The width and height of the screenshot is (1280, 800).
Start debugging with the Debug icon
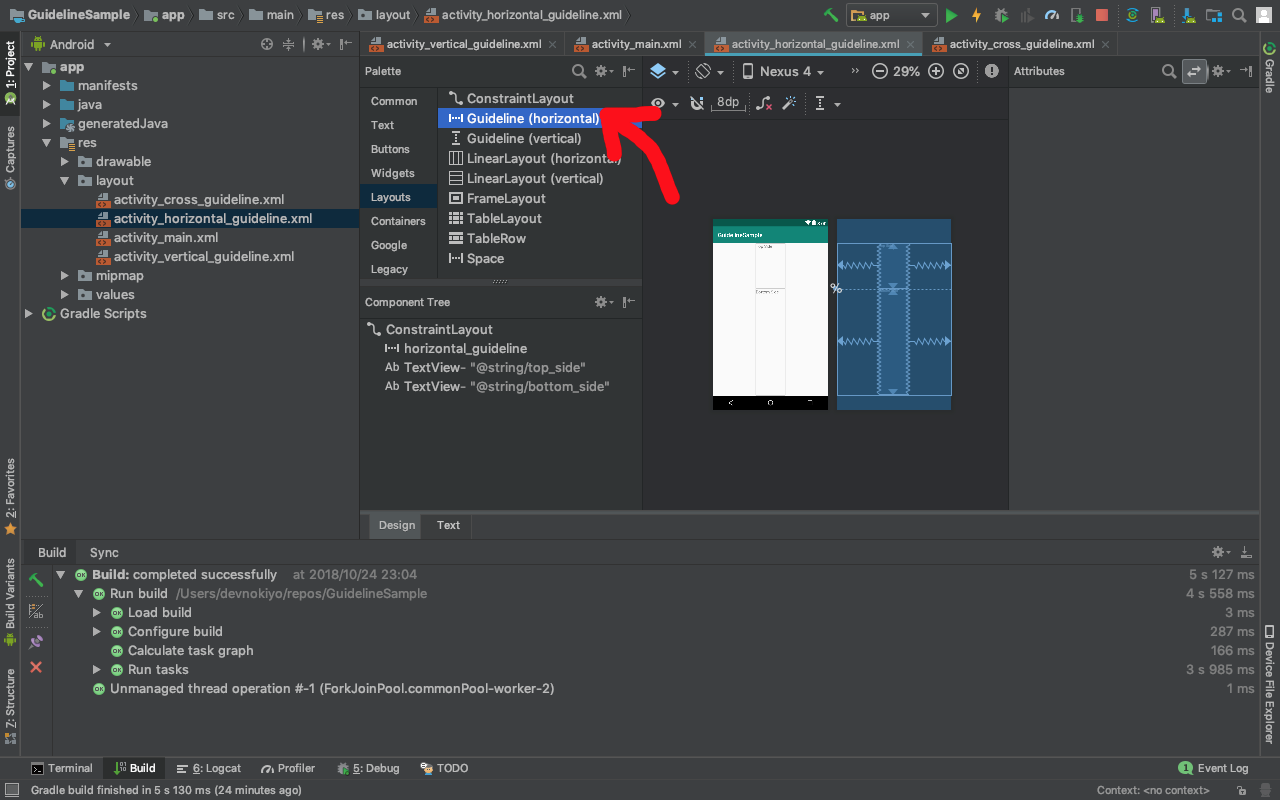1000,15
